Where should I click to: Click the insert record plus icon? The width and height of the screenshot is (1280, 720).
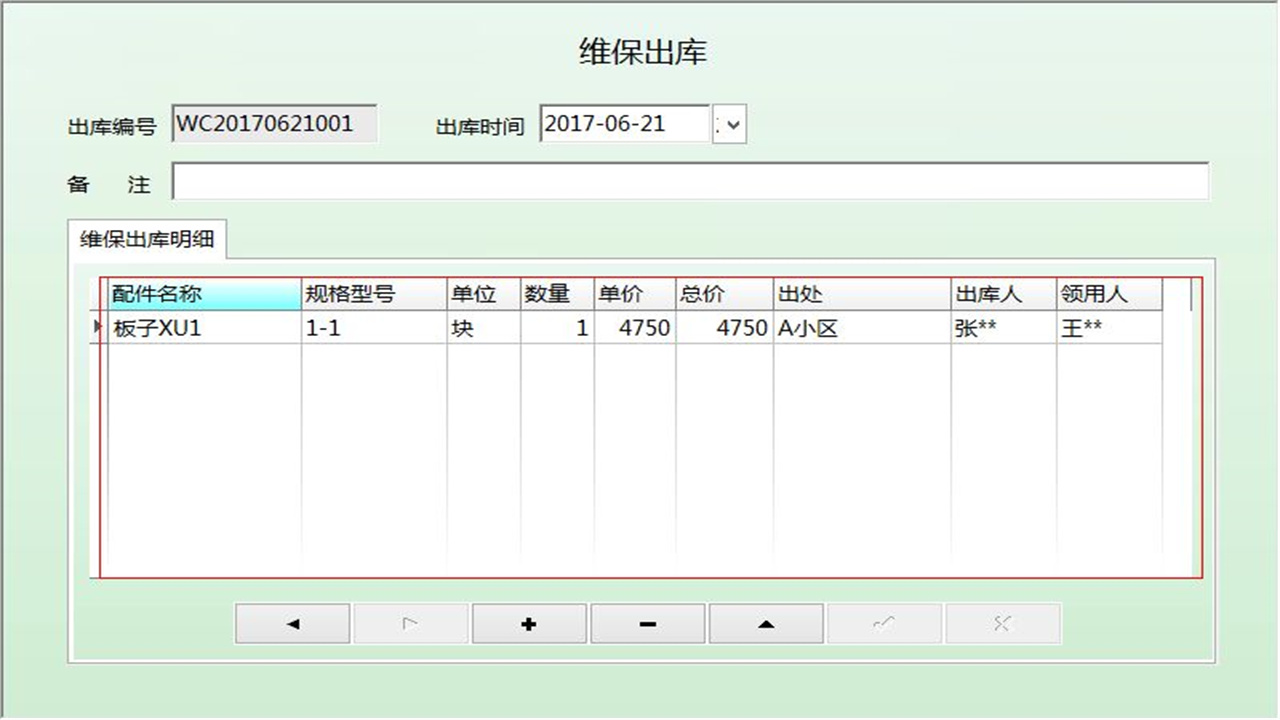coord(529,622)
